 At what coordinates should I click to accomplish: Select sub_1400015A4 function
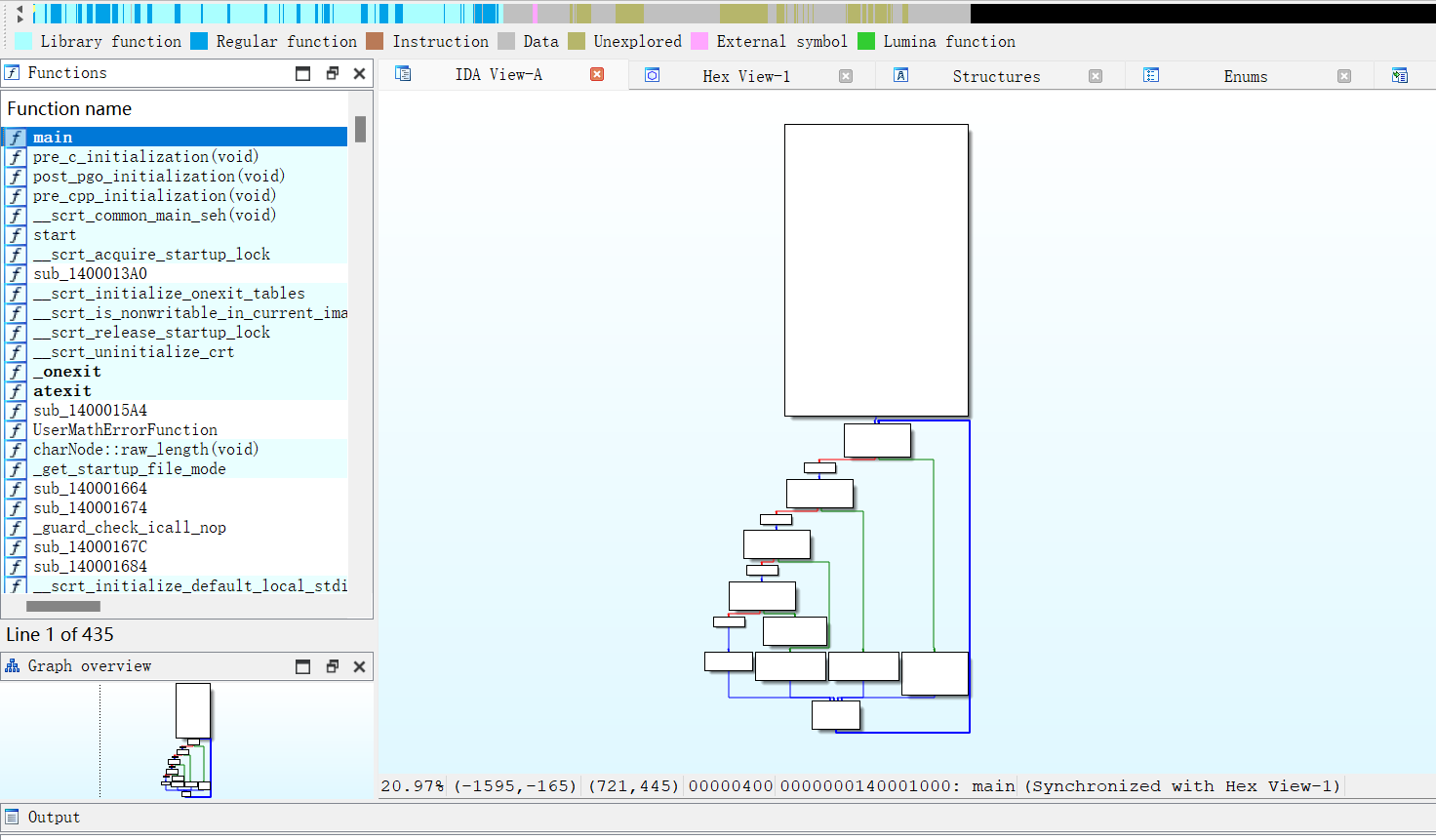click(176, 410)
